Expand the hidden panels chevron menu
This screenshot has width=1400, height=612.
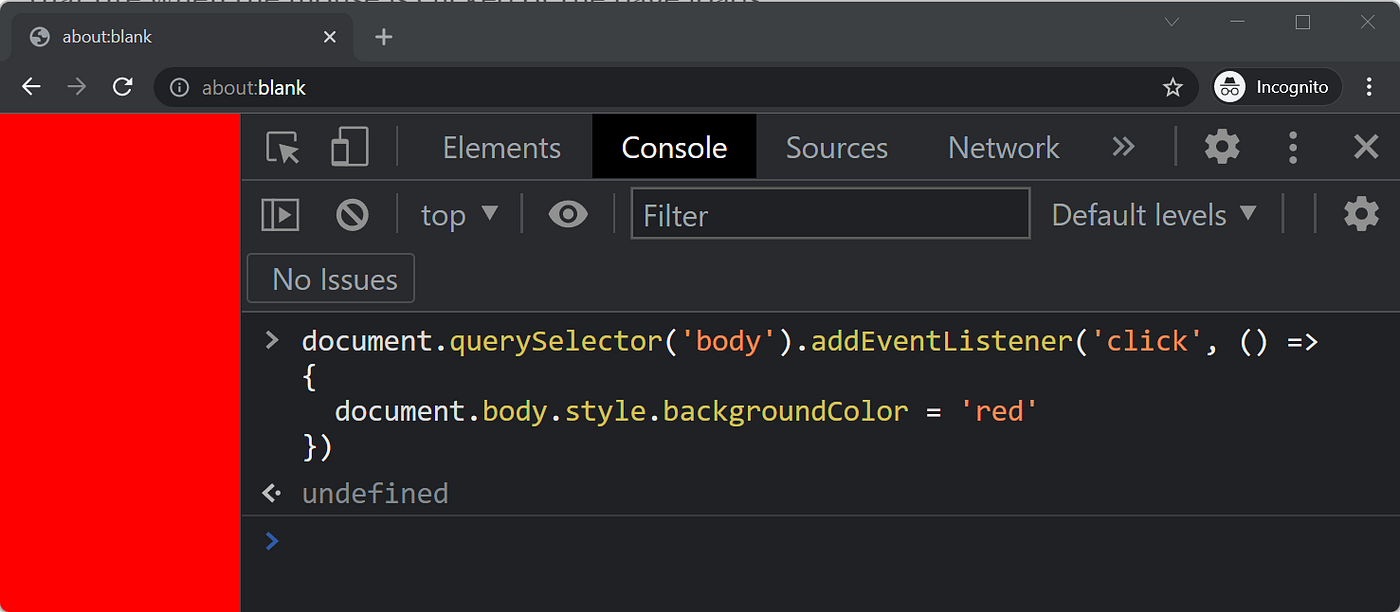(x=1123, y=147)
